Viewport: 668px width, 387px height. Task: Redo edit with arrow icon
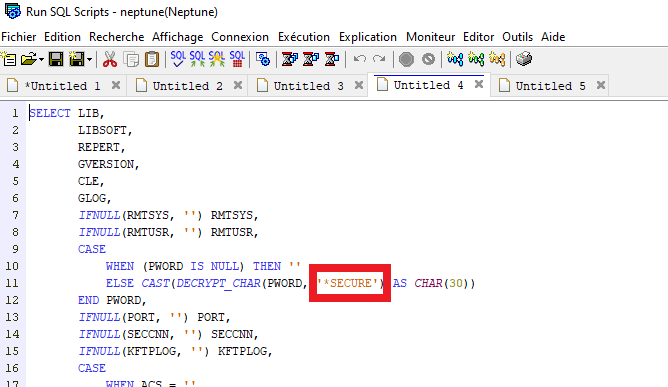click(379, 59)
